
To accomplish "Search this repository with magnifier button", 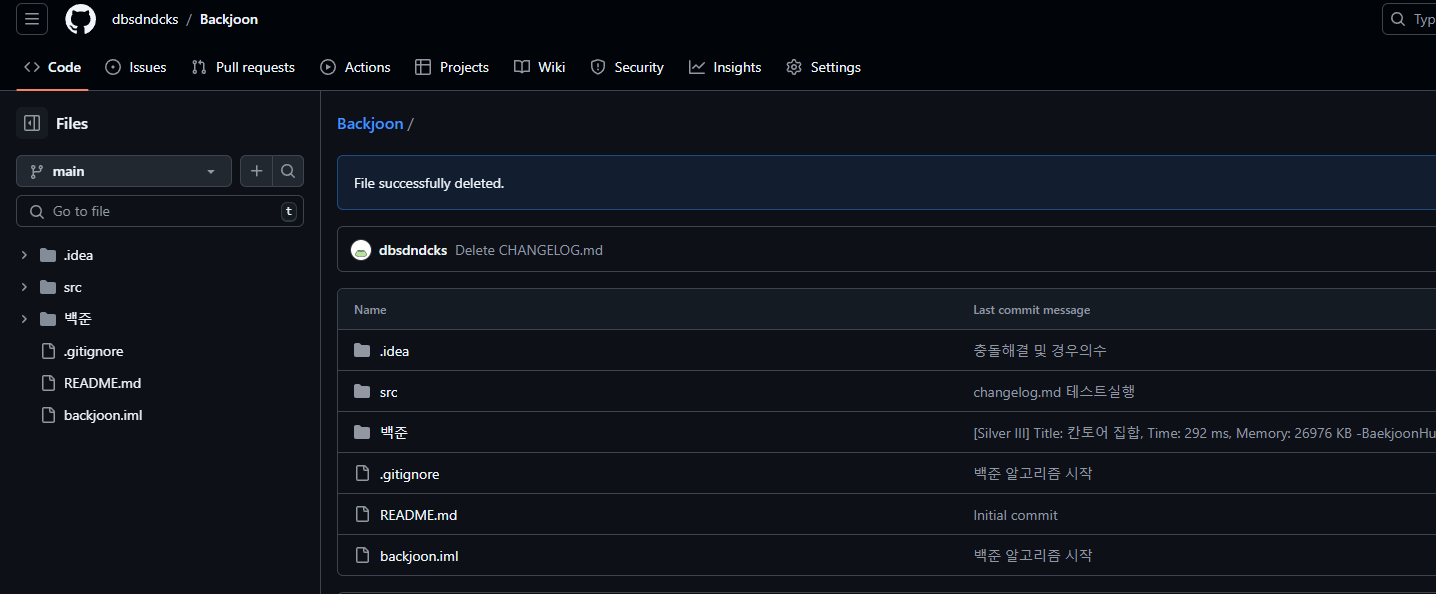I will [288, 171].
